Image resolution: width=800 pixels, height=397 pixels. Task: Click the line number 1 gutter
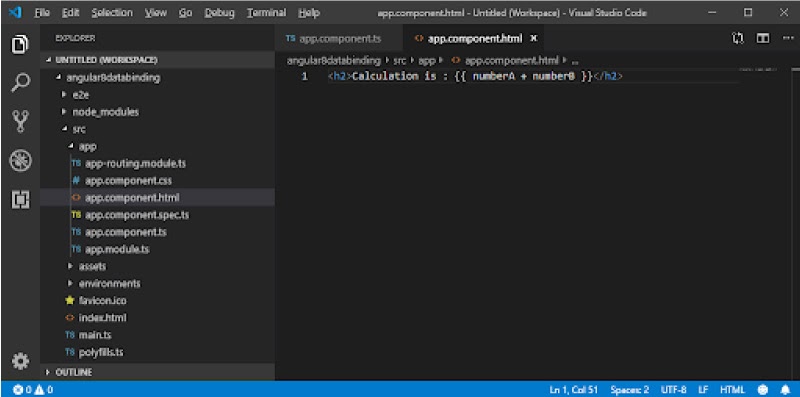(x=304, y=77)
